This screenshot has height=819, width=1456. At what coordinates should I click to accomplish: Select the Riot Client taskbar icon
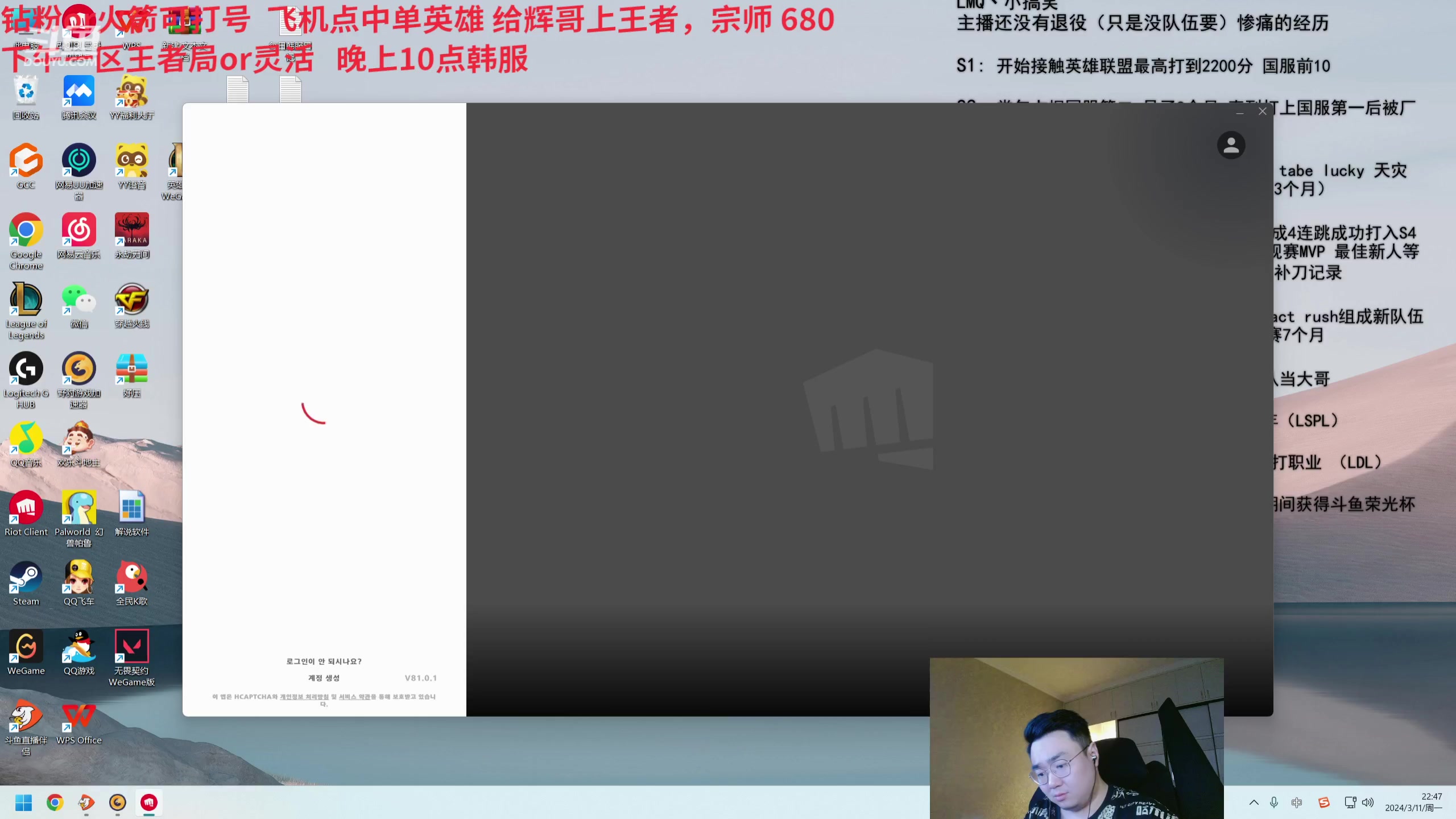pyautogui.click(x=149, y=803)
